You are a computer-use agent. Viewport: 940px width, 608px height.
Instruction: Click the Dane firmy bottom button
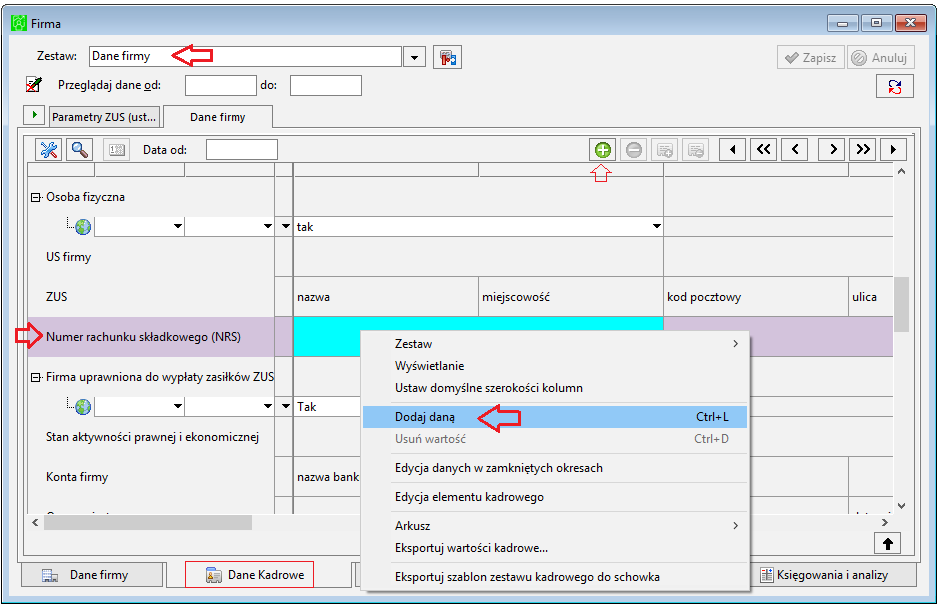click(92, 575)
